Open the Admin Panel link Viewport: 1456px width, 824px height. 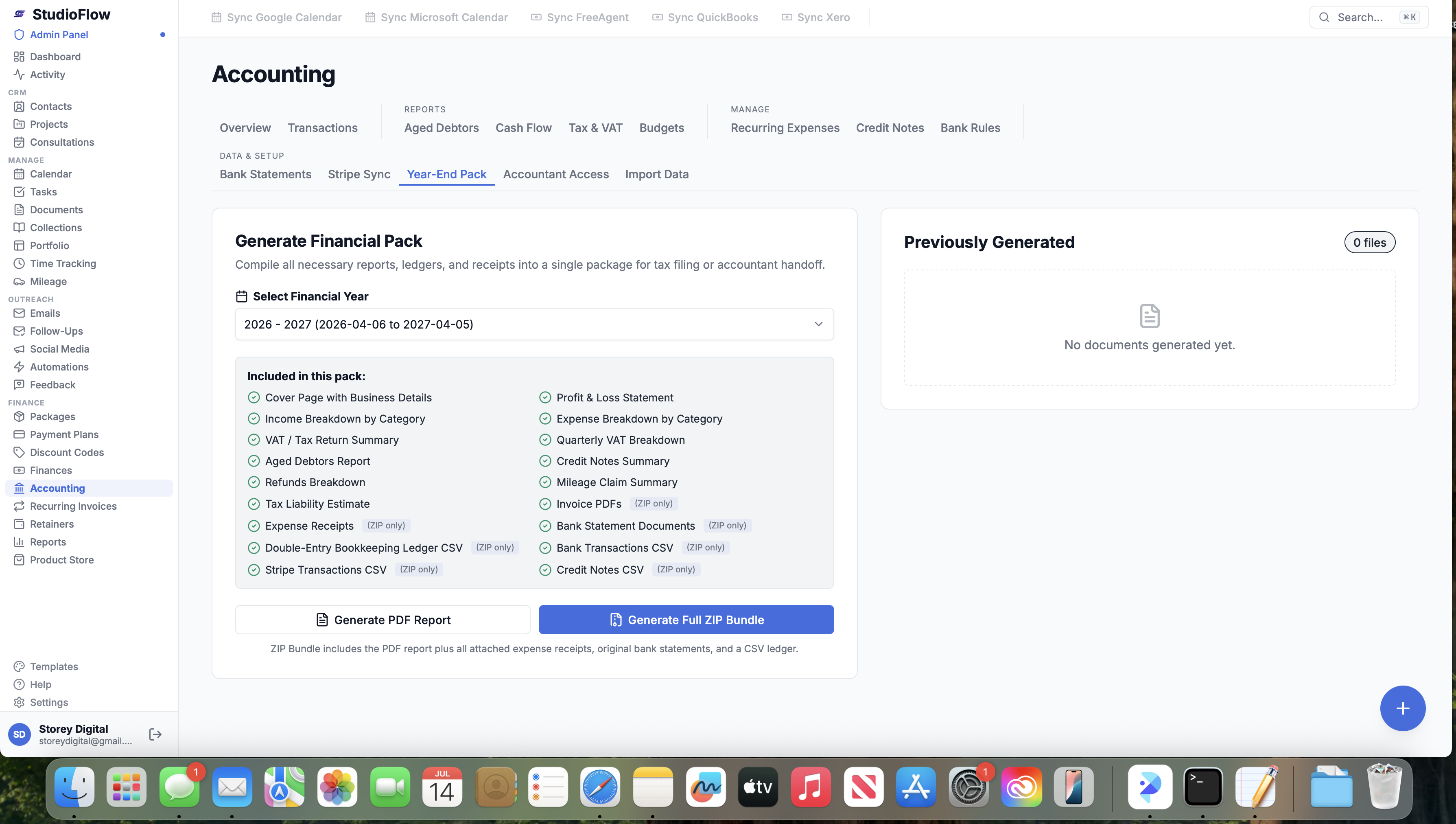point(58,35)
